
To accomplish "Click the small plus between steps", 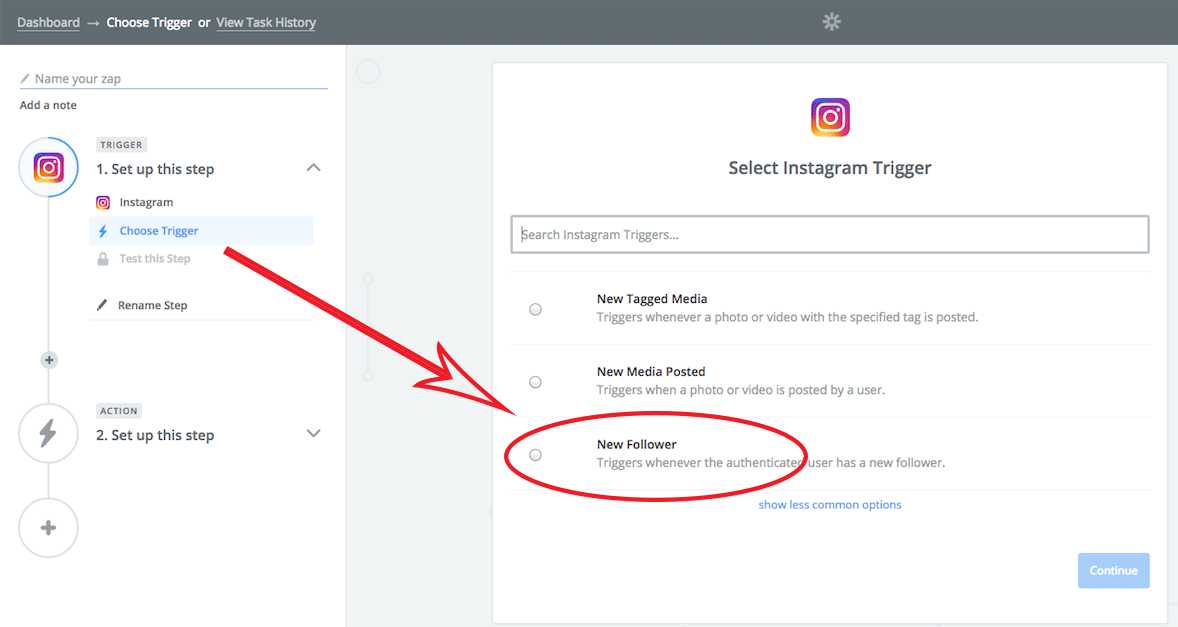I will click(x=49, y=360).
